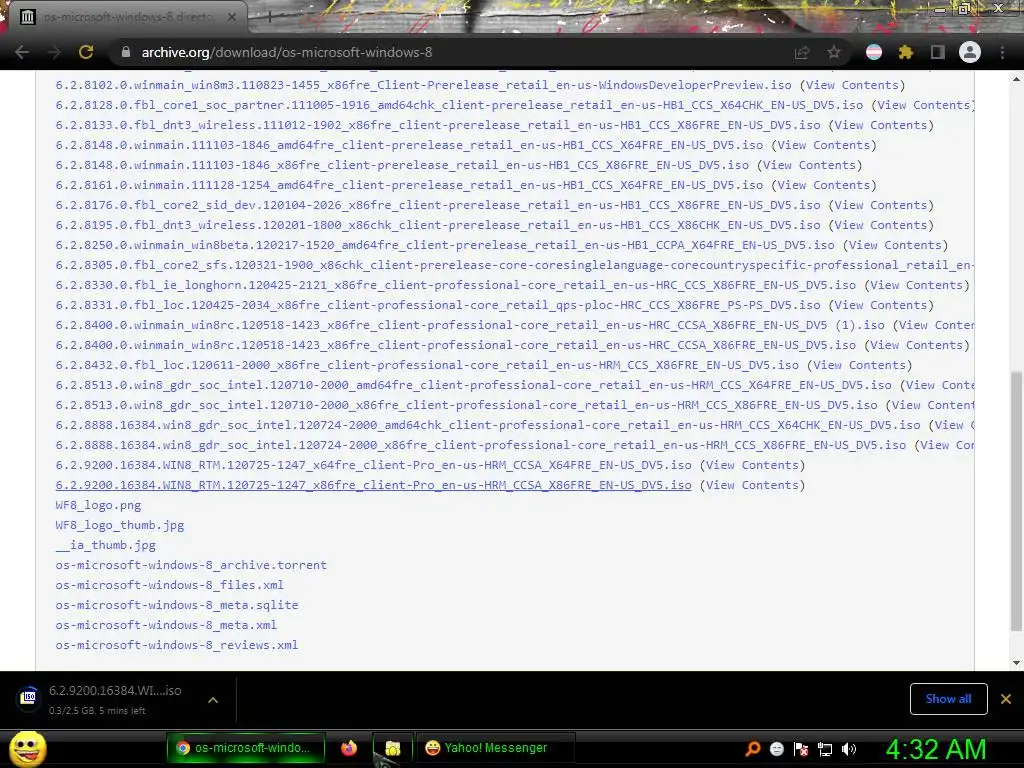Viewport: 1024px width, 768px height.
Task: Click the scroll up arrow on the page scrollbar
Action: tap(1016, 80)
